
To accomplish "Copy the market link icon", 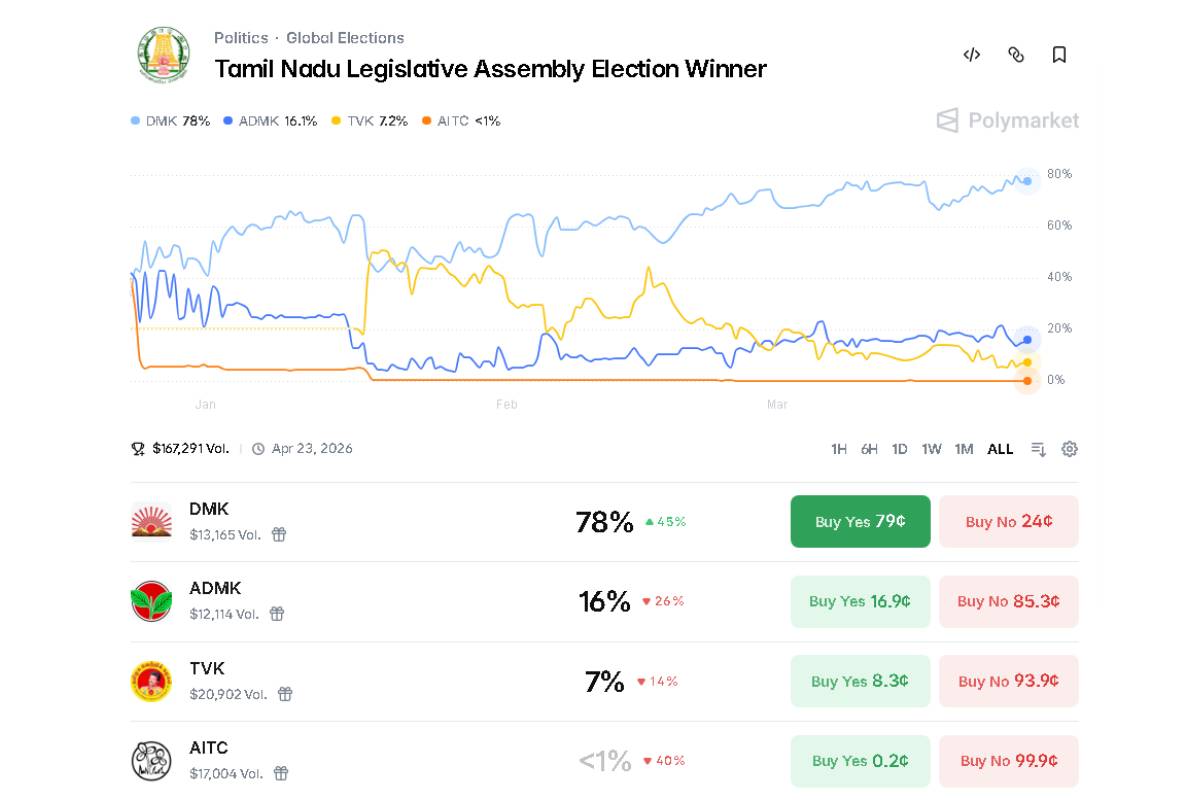I will (1016, 55).
